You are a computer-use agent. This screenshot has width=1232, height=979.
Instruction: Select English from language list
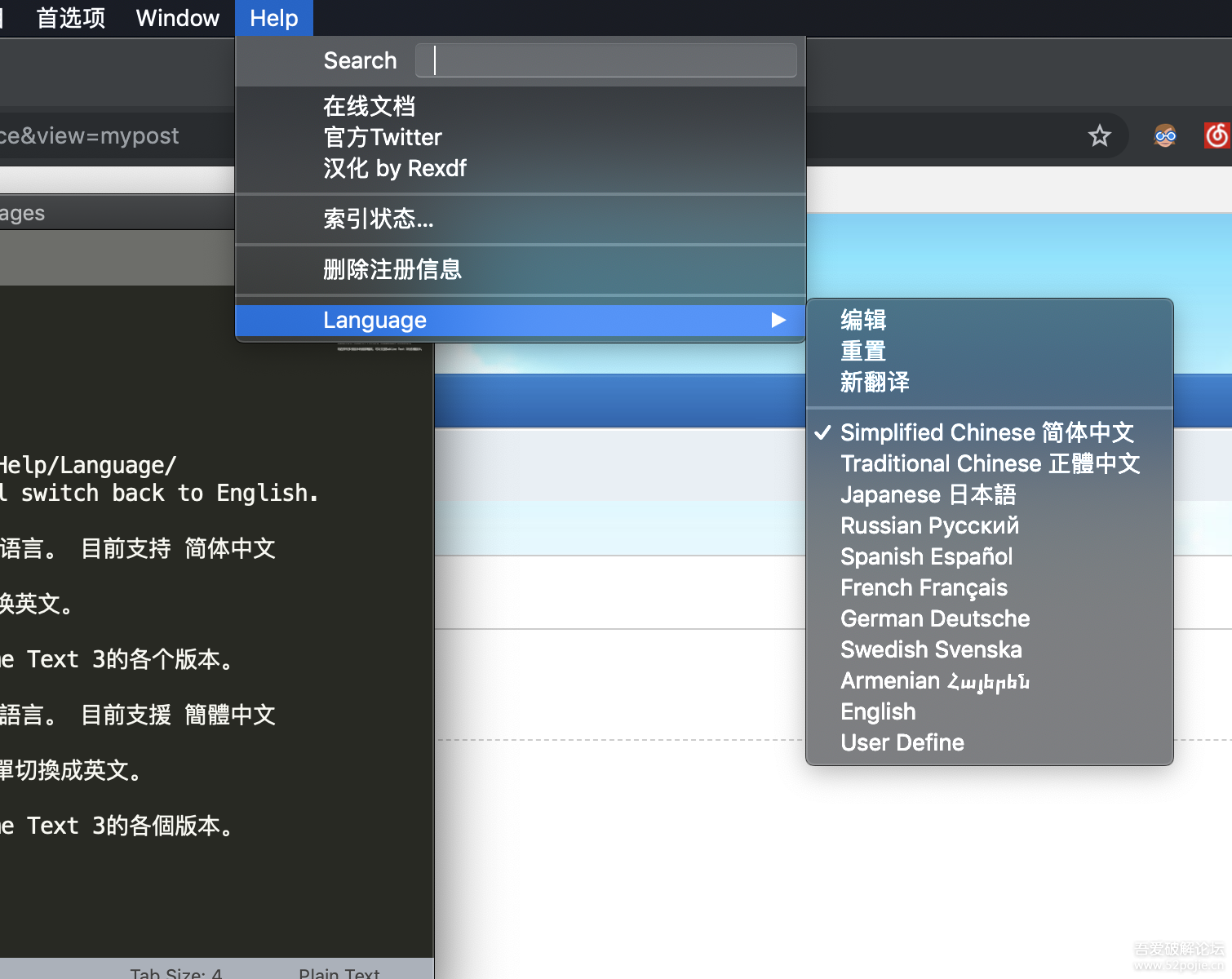pyautogui.click(x=878, y=711)
